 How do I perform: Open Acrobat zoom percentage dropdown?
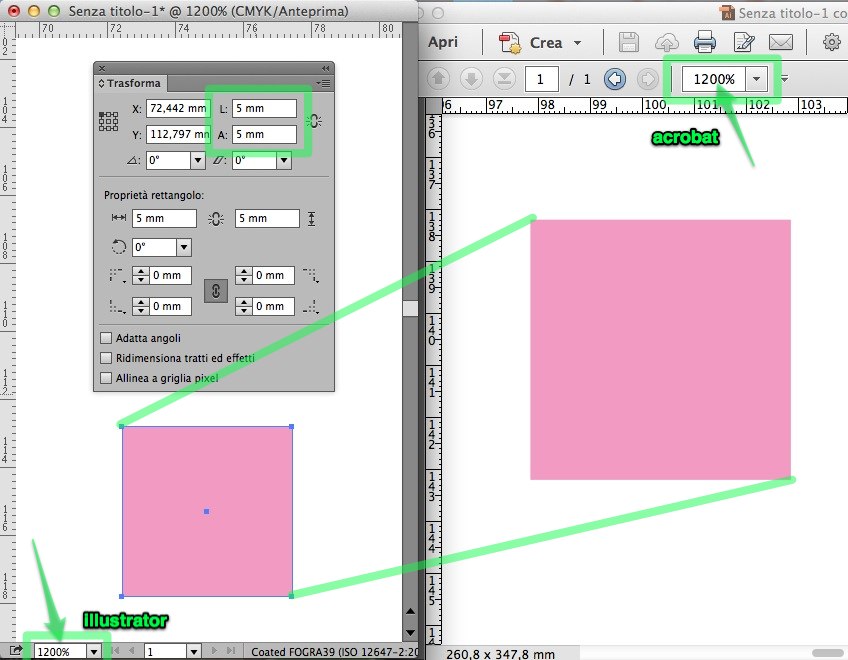click(x=757, y=79)
